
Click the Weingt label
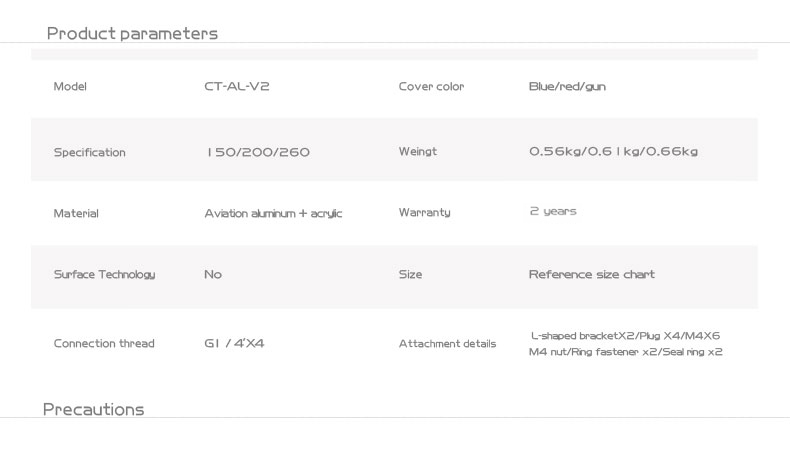[x=418, y=151]
